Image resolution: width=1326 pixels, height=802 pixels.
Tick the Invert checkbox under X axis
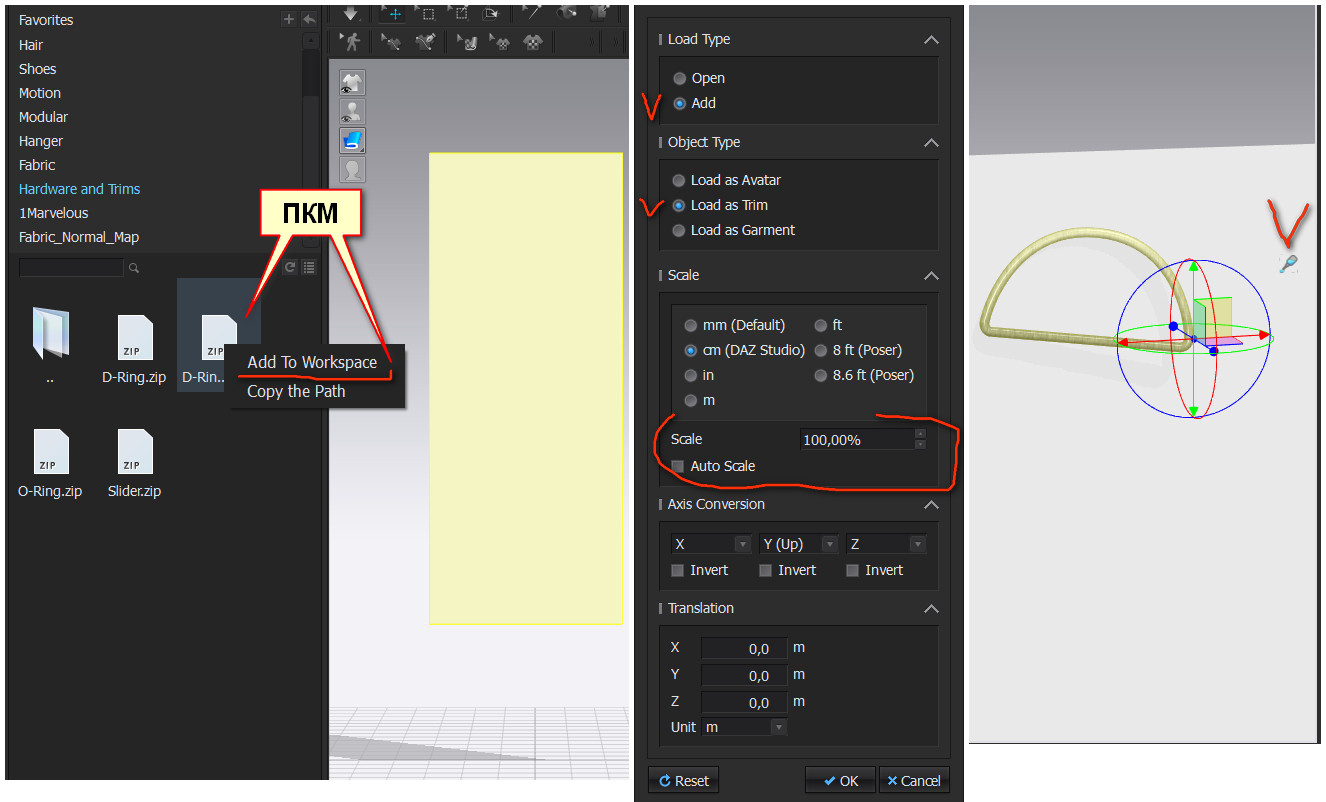point(678,570)
